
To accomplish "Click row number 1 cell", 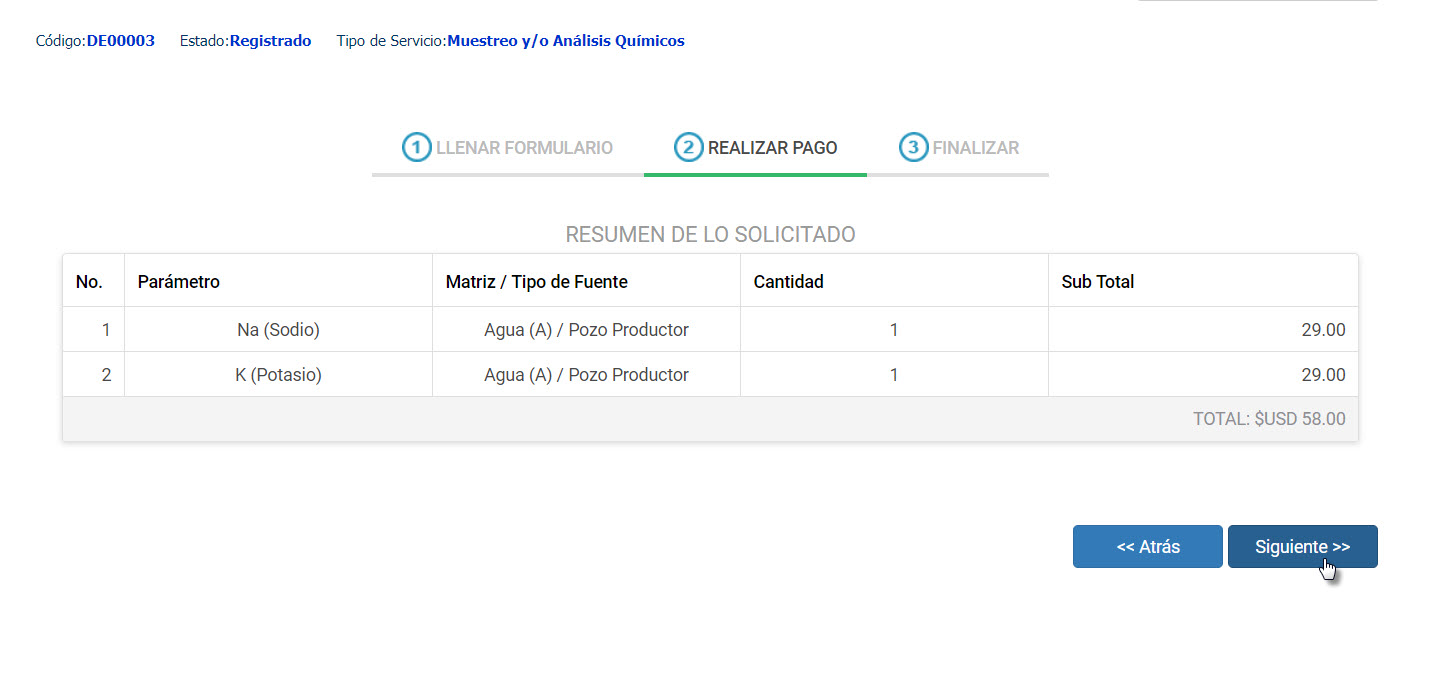I will [93, 330].
